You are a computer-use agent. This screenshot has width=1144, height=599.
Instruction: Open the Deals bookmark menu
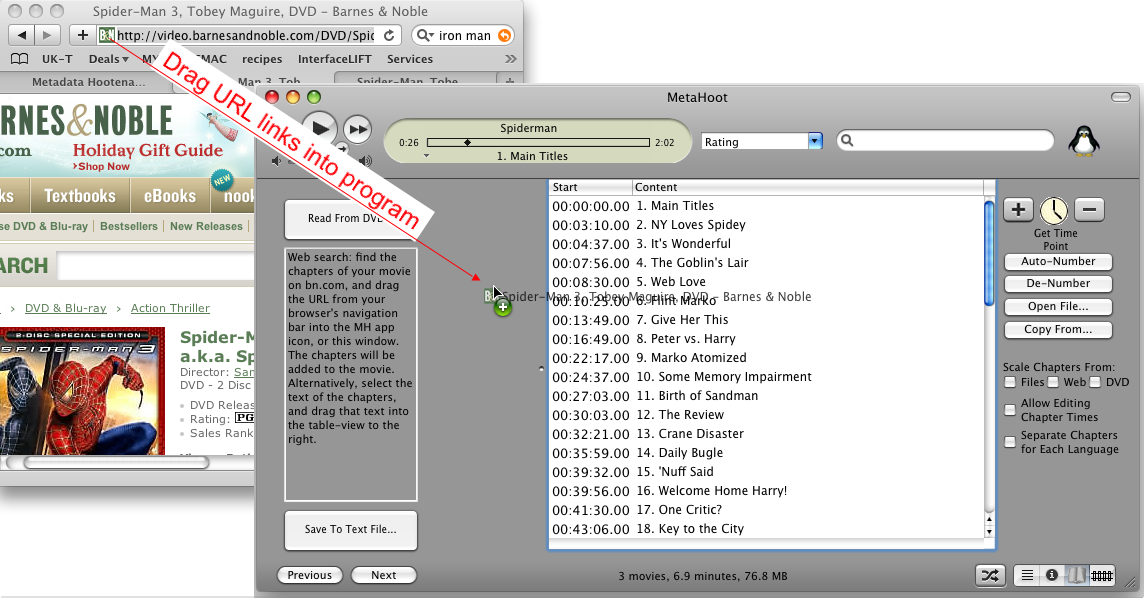click(x=108, y=59)
